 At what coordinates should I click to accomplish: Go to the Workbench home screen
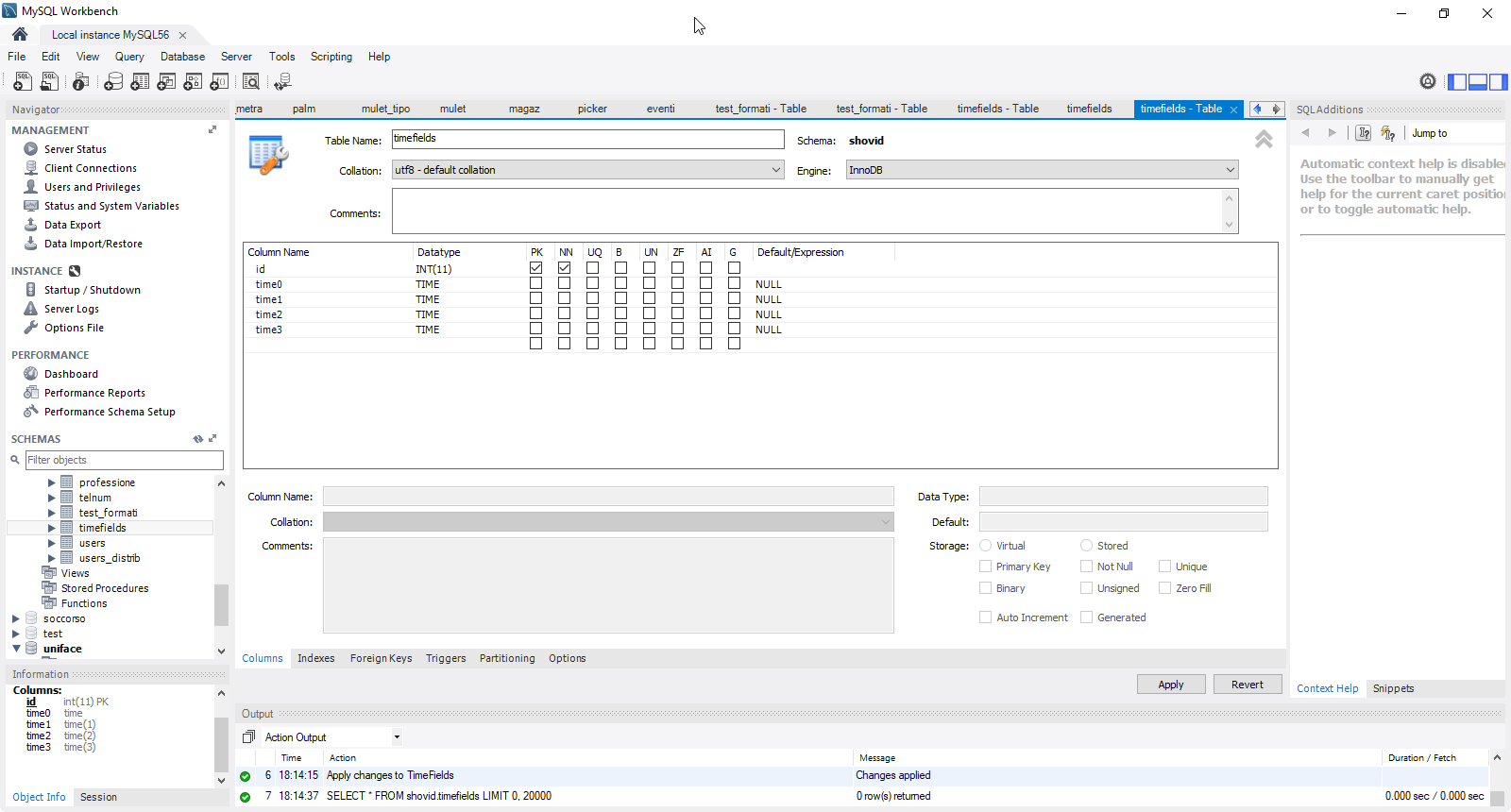[20, 34]
